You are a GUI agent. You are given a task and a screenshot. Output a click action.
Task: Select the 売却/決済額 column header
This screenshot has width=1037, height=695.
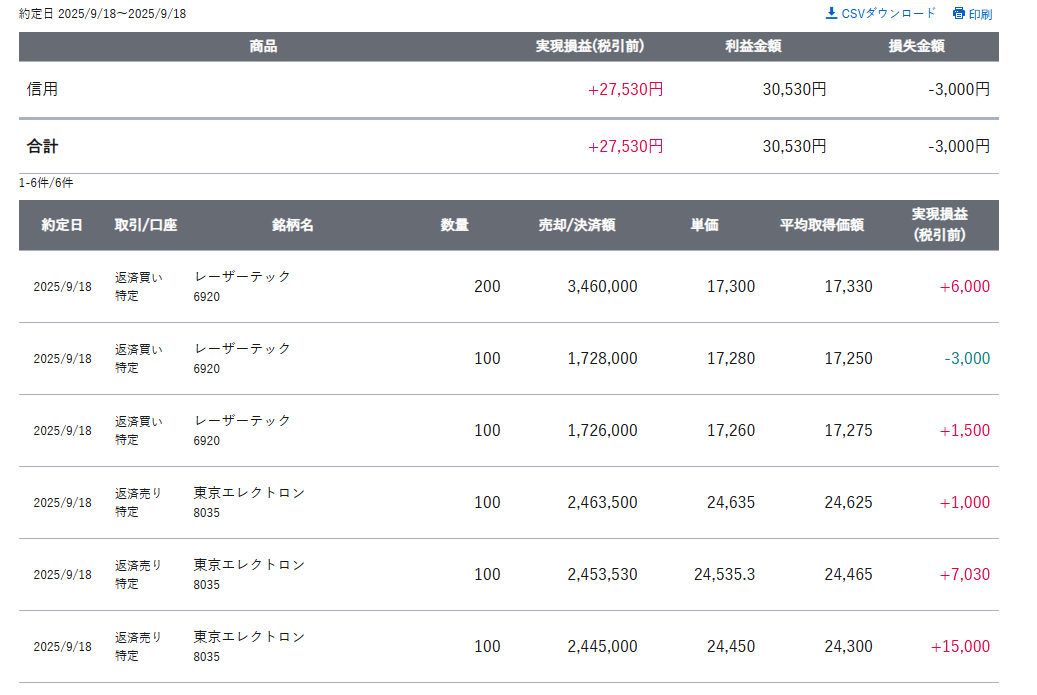(x=577, y=225)
